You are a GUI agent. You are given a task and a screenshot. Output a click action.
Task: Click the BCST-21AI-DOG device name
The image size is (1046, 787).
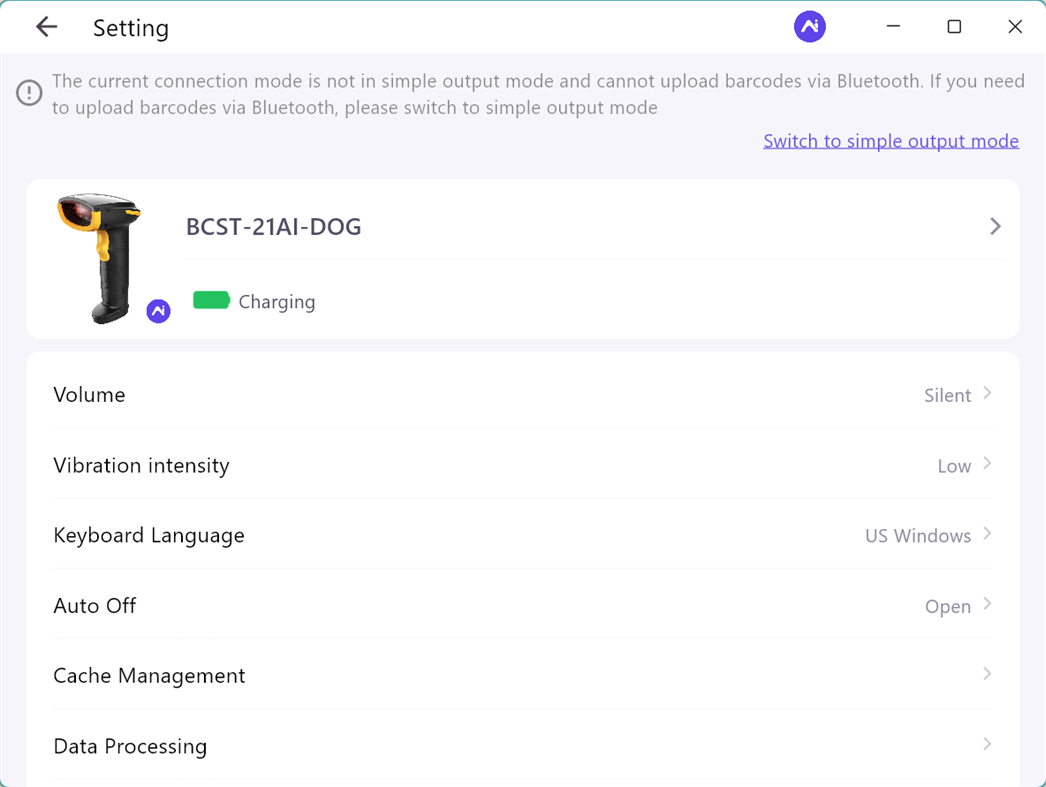pyautogui.click(x=273, y=227)
